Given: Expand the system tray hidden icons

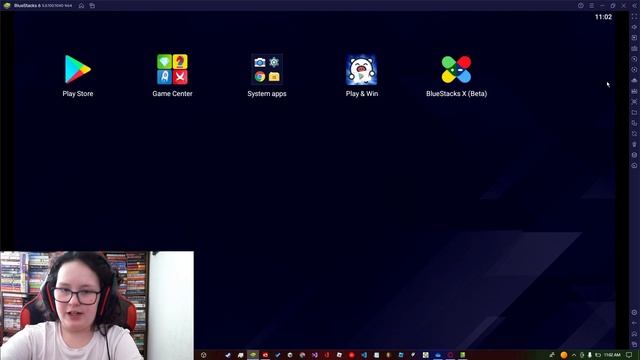Looking at the screenshot, I should click(574, 355).
